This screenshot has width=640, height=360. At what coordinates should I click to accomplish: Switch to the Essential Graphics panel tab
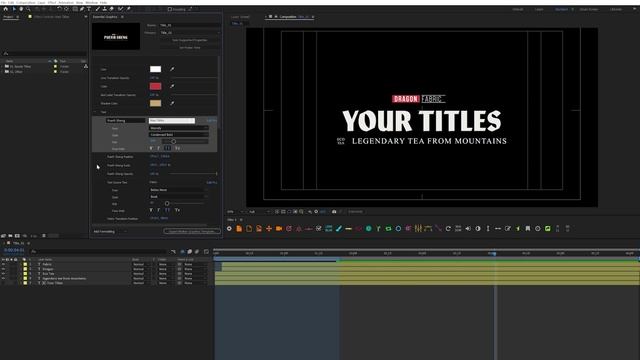coord(105,17)
